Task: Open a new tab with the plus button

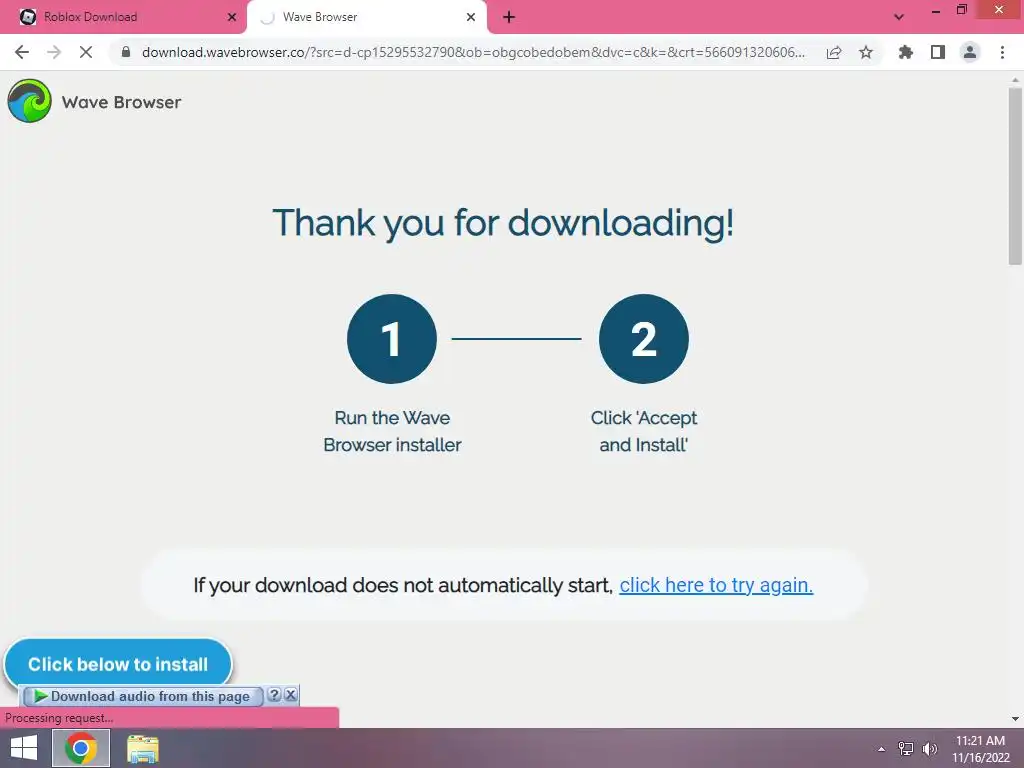Action: (x=509, y=17)
